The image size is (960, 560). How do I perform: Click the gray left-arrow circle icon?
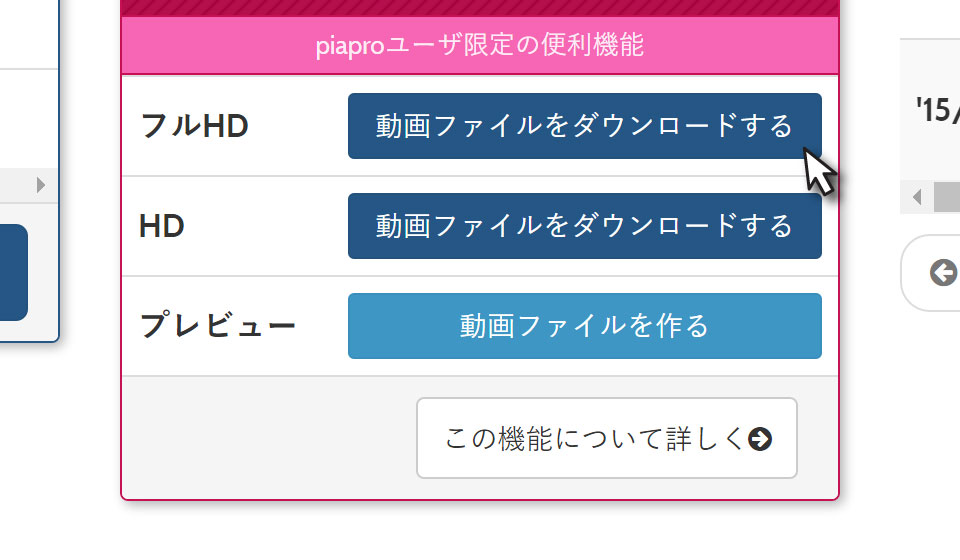[x=942, y=272]
